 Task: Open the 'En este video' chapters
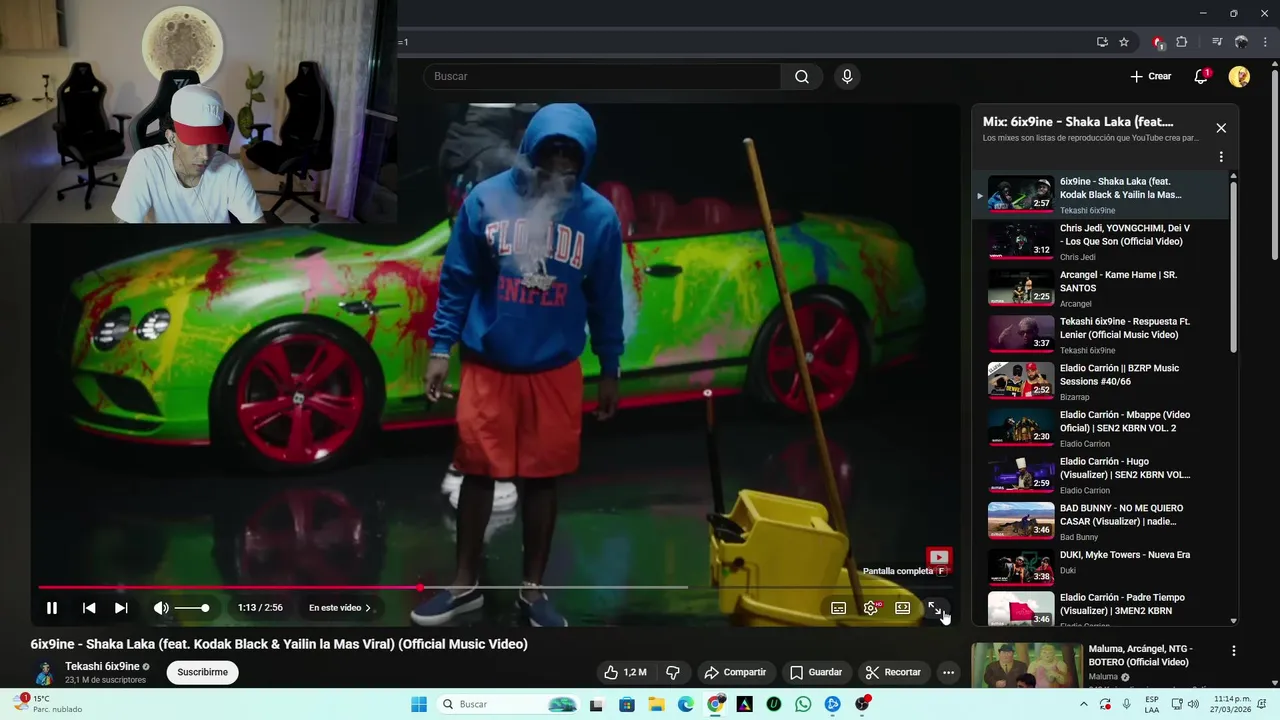340,608
